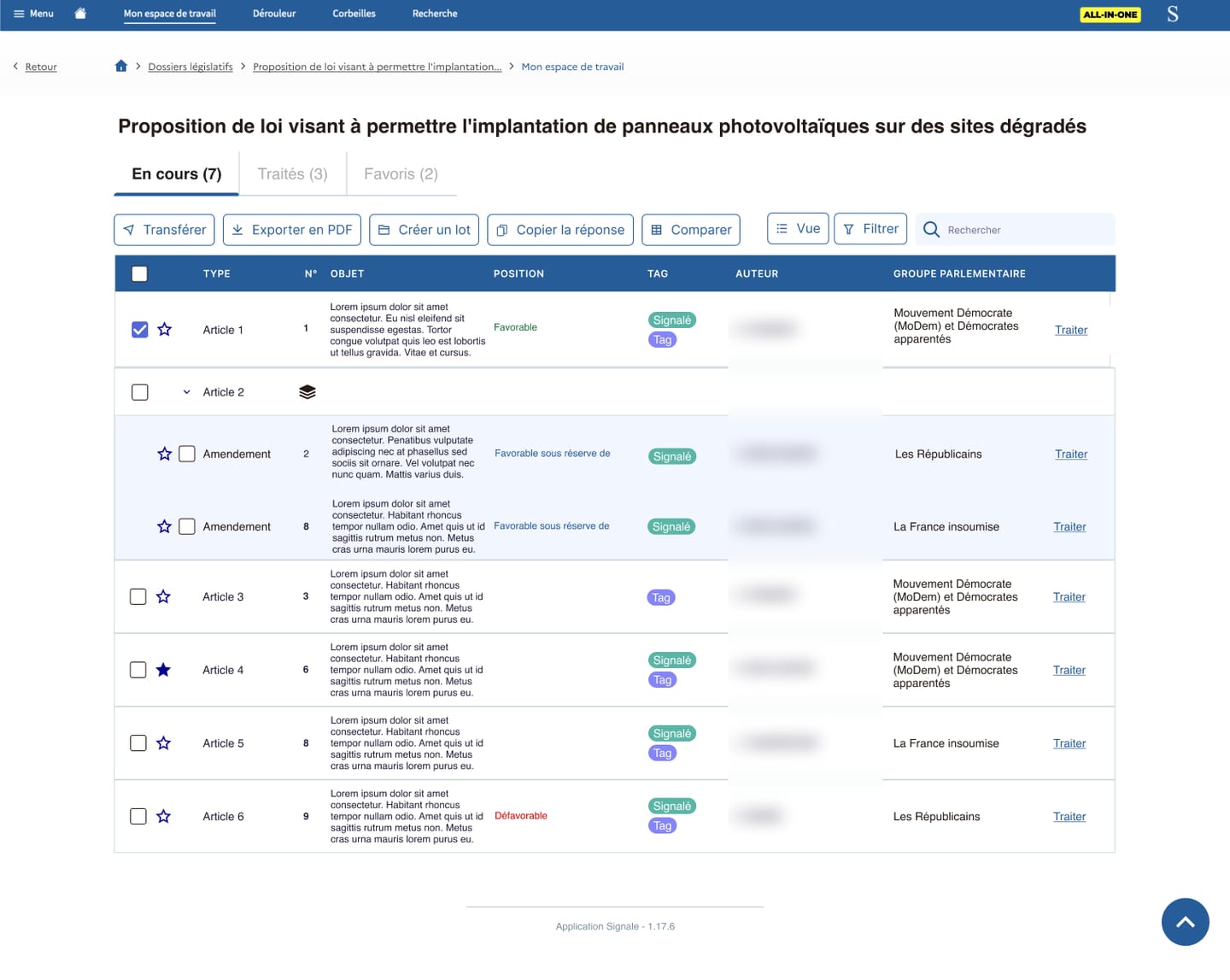
Task: Toggle favorite star for Article 5
Action: (163, 743)
